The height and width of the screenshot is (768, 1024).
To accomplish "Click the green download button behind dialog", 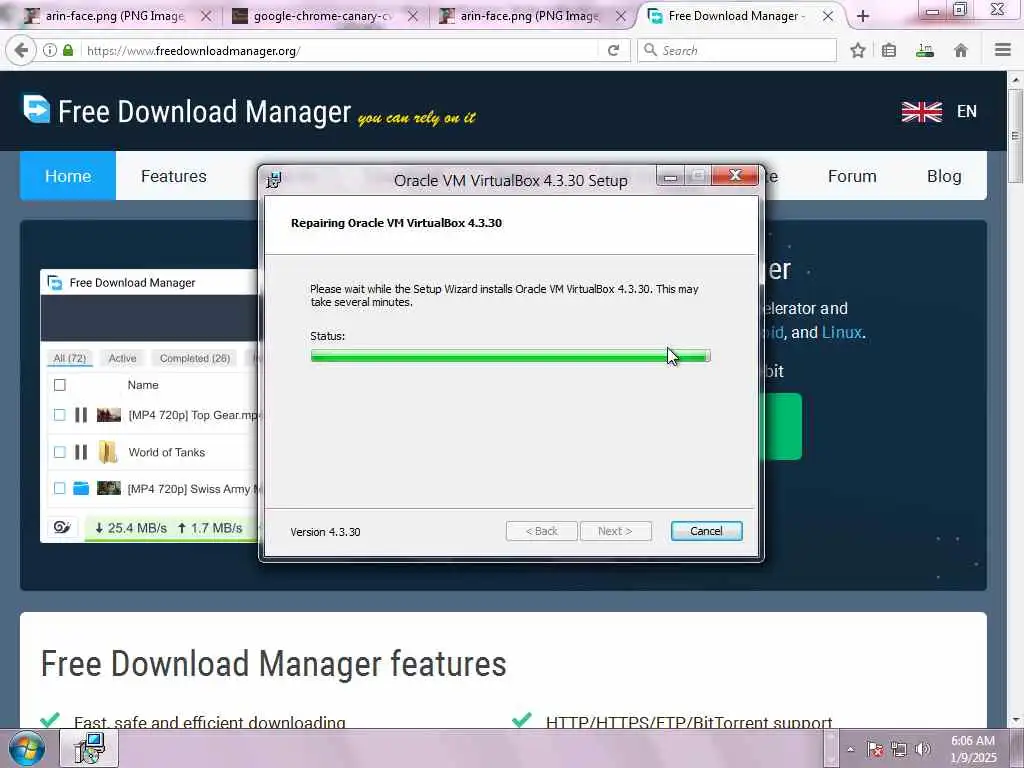I will (x=781, y=426).
